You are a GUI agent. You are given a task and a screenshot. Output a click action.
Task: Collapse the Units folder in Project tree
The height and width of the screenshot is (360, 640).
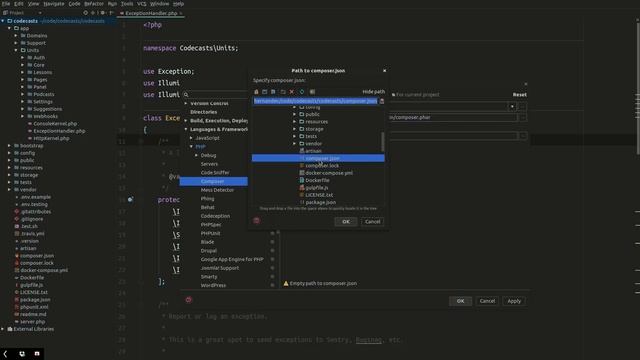tap(16, 50)
